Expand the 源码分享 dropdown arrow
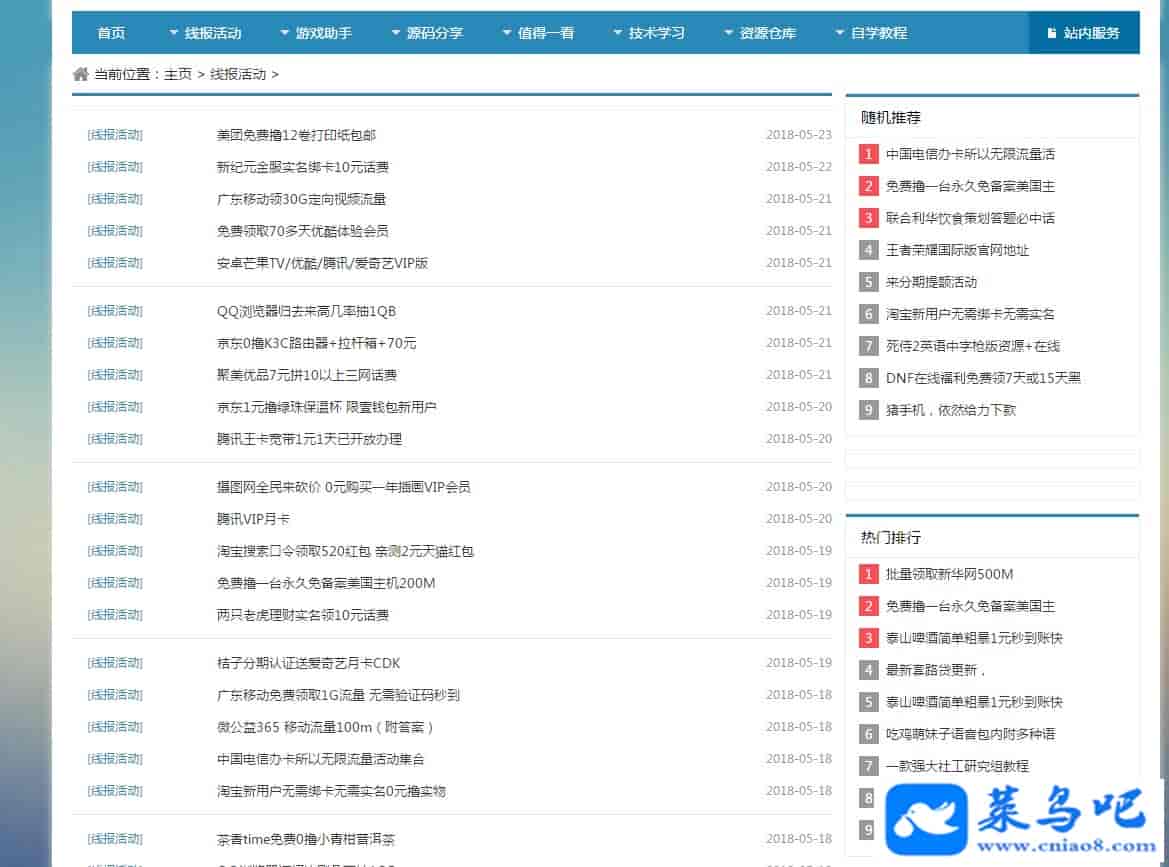 396,33
